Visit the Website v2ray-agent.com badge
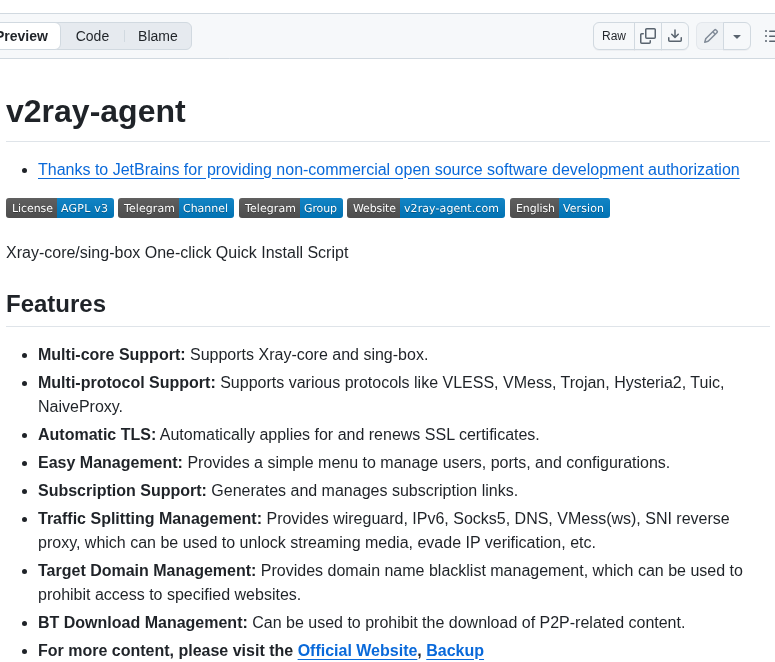 point(426,208)
